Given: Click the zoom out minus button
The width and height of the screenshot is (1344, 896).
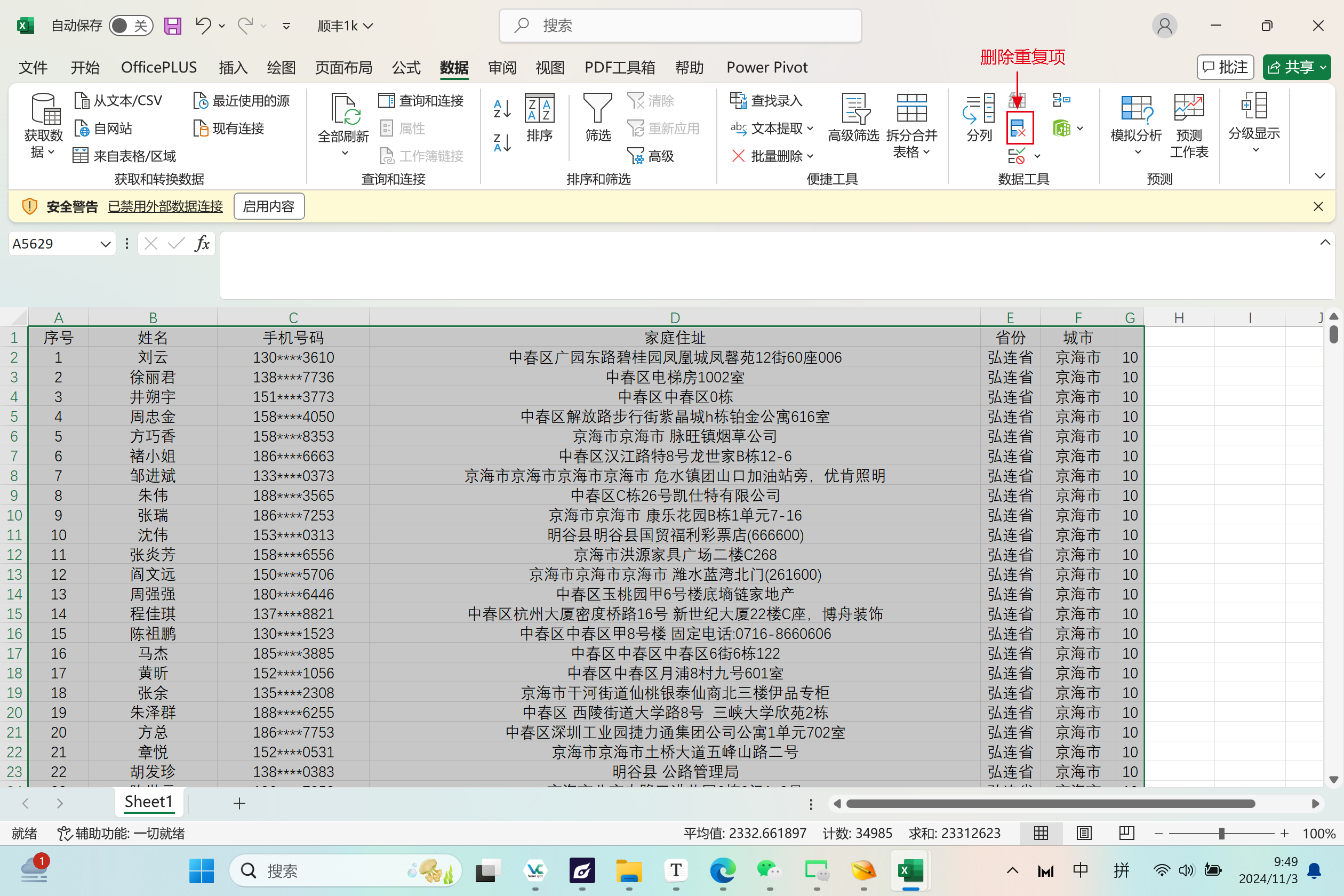Looking at the screenshot, I should click(x=1158, y=833).
